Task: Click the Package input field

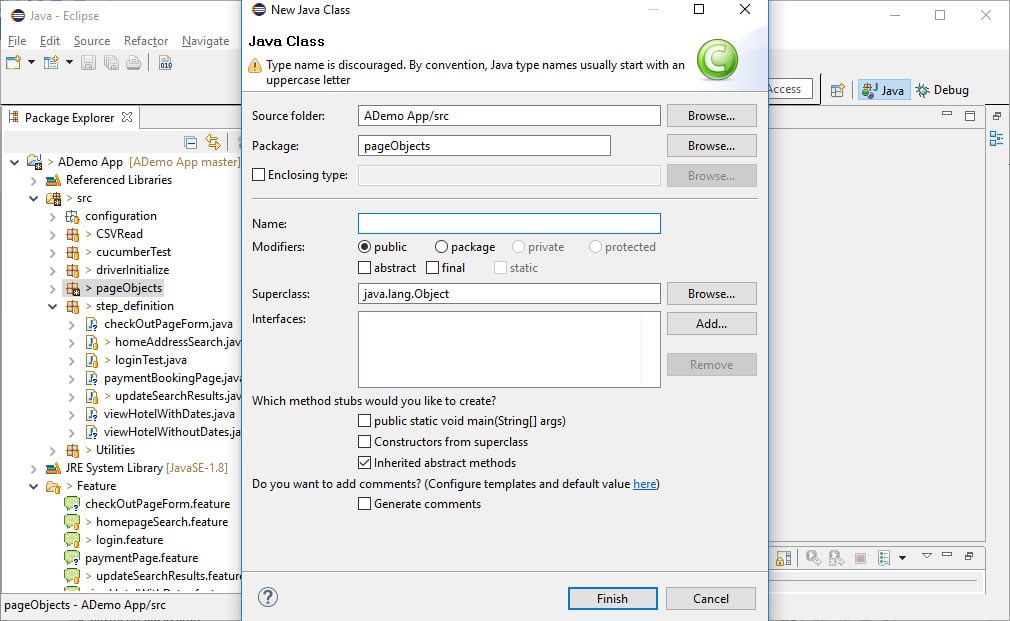Action: (484, 146)
